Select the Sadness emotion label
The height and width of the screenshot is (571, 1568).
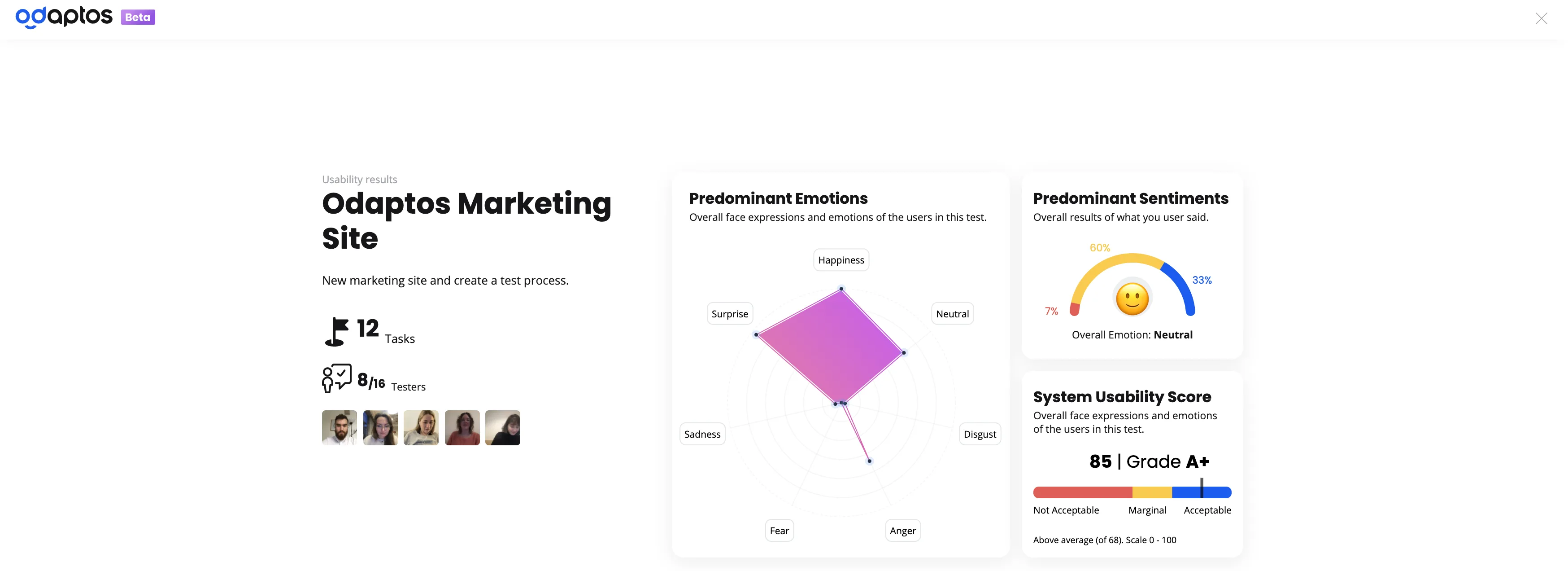[702, 434]
